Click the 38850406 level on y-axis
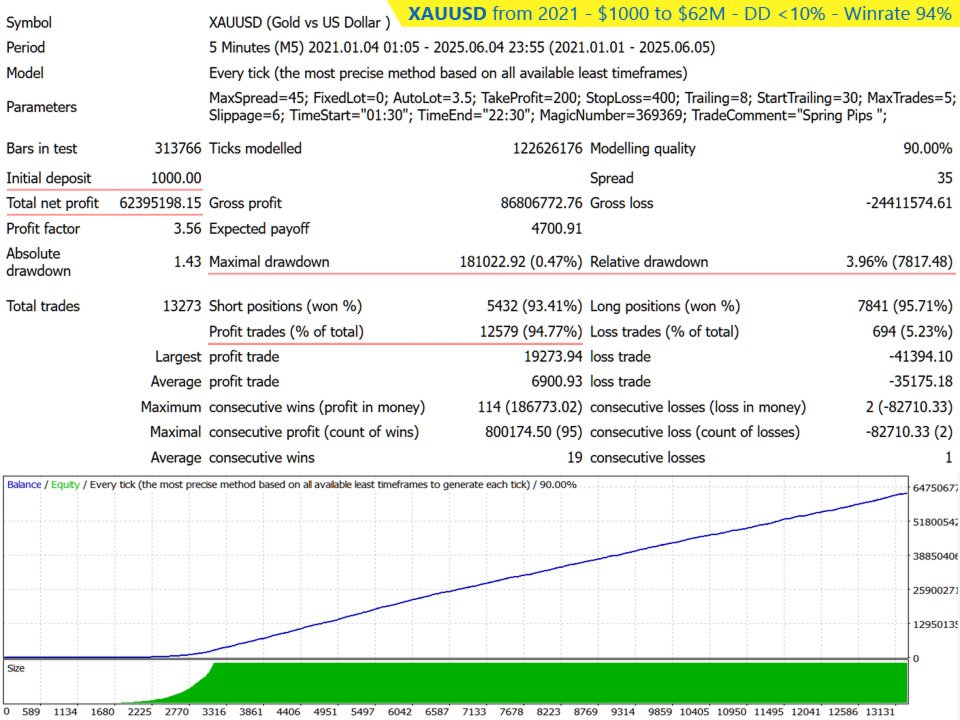Image resolution: width=960 pixels, height=720 pixels. click(x=936, y=557)
